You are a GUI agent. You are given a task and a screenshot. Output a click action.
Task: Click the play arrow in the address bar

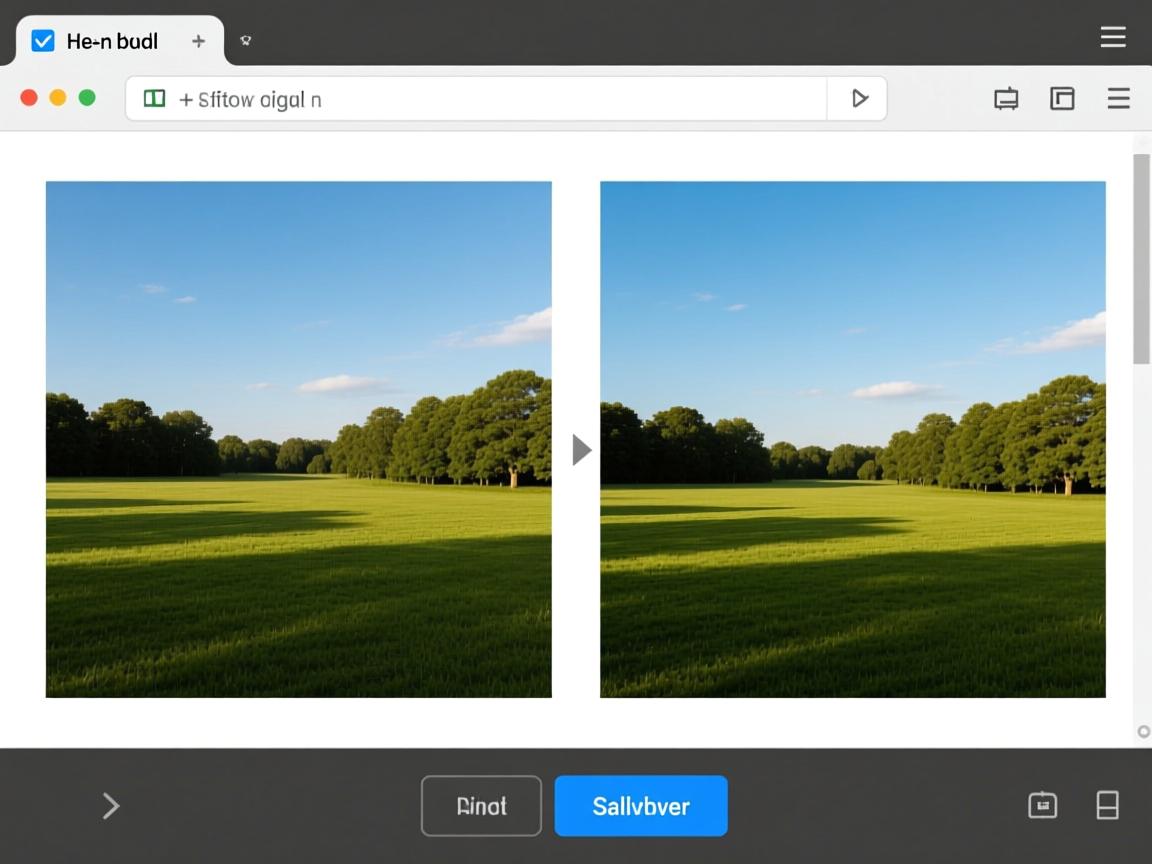tap(858, 98)
